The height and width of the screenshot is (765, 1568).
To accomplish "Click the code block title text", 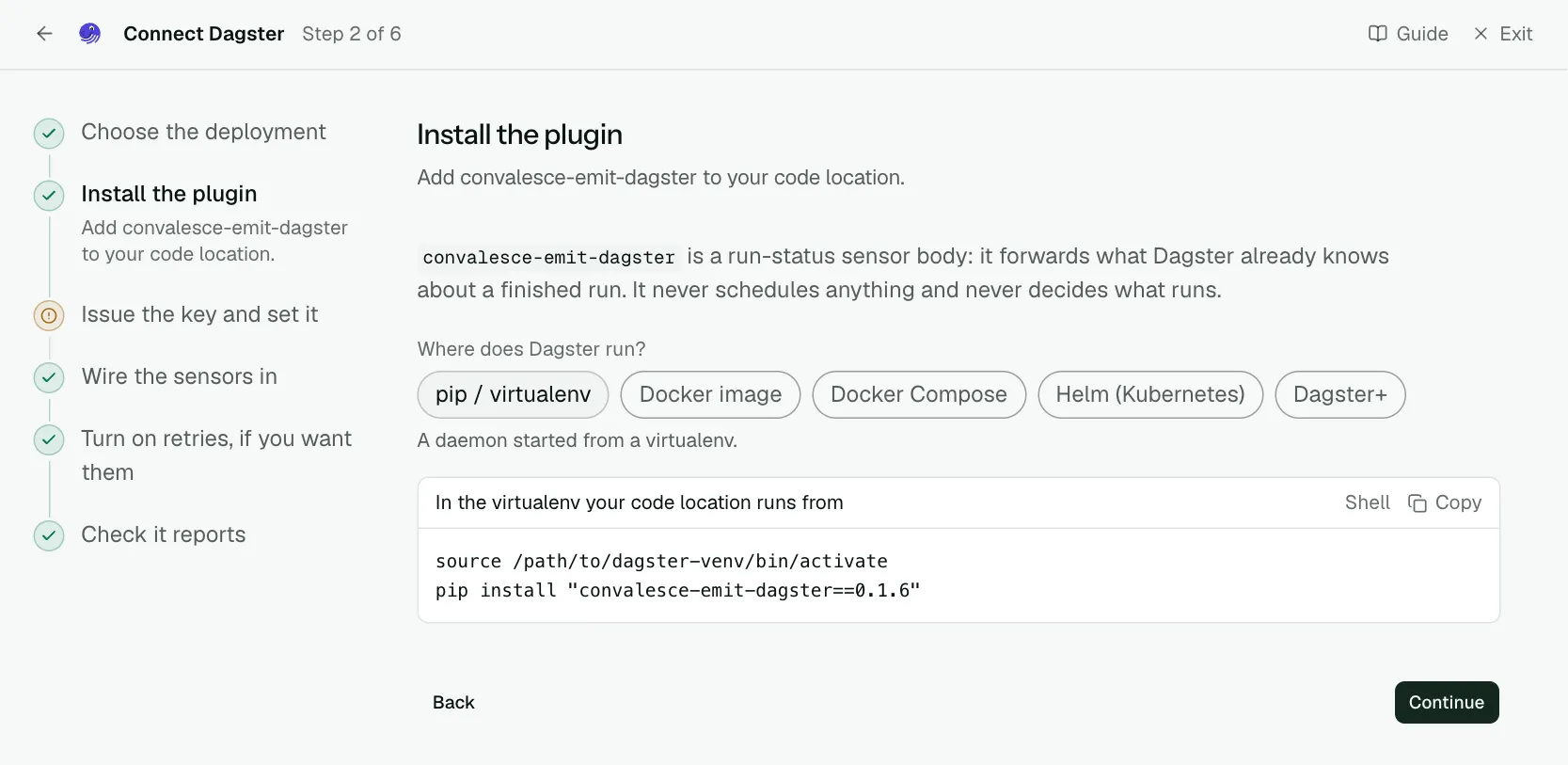I will [640, 503].
